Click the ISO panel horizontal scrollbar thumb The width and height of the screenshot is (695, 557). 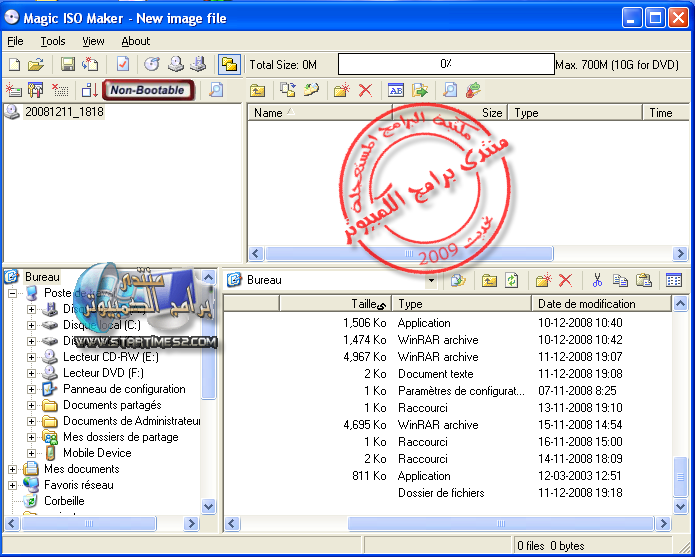click(x=409, y=253)
